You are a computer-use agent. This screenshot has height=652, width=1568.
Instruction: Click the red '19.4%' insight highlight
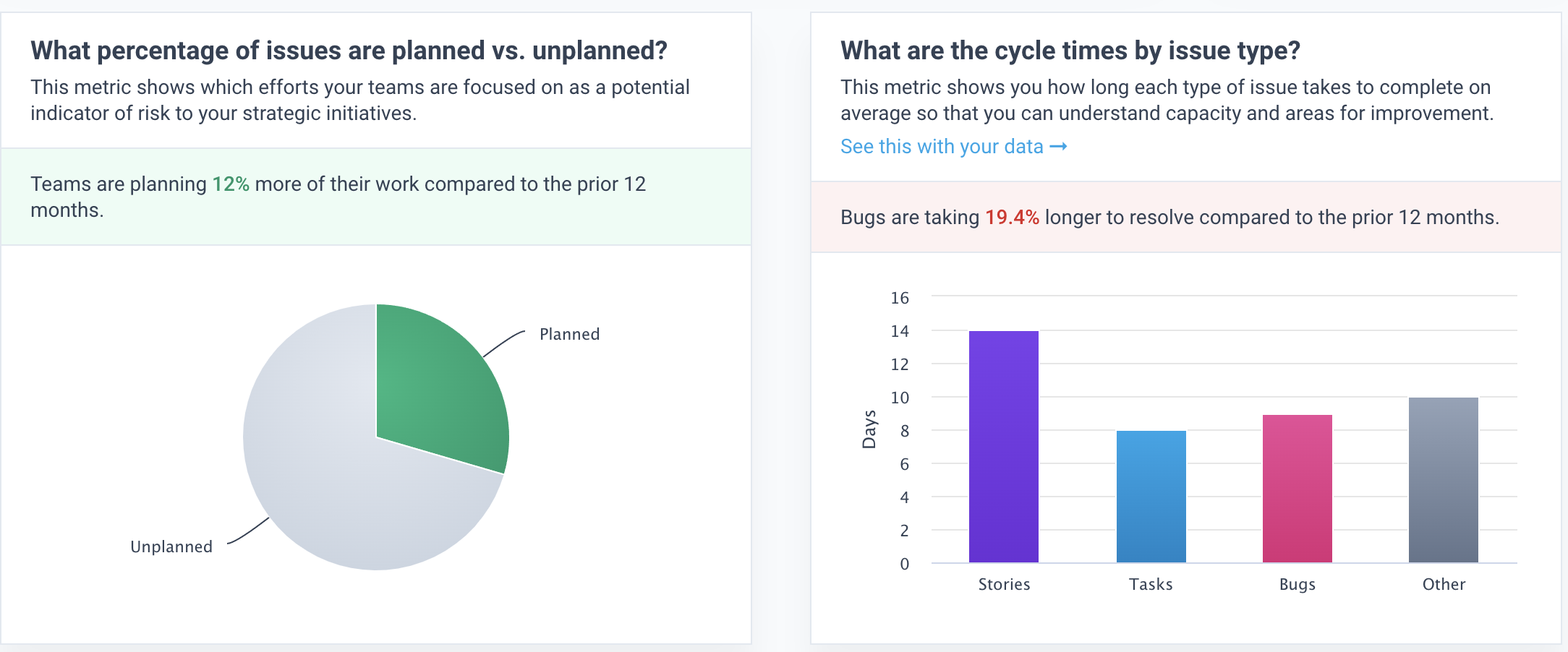[1012, 216]
